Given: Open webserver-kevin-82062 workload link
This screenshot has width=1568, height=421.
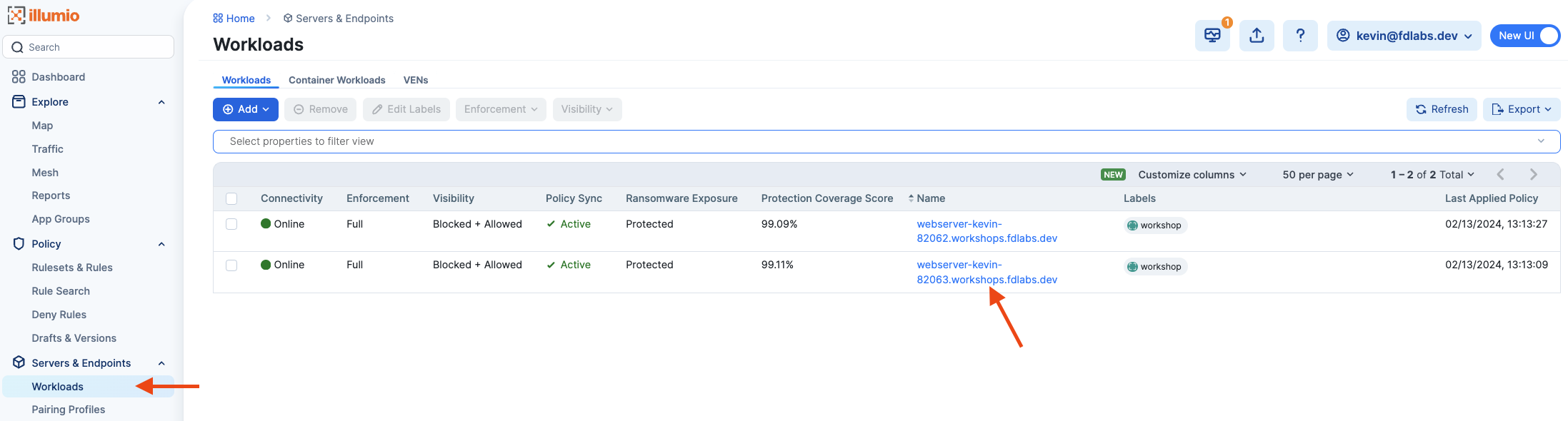Looking at the screenshot, I should point(987,231).
